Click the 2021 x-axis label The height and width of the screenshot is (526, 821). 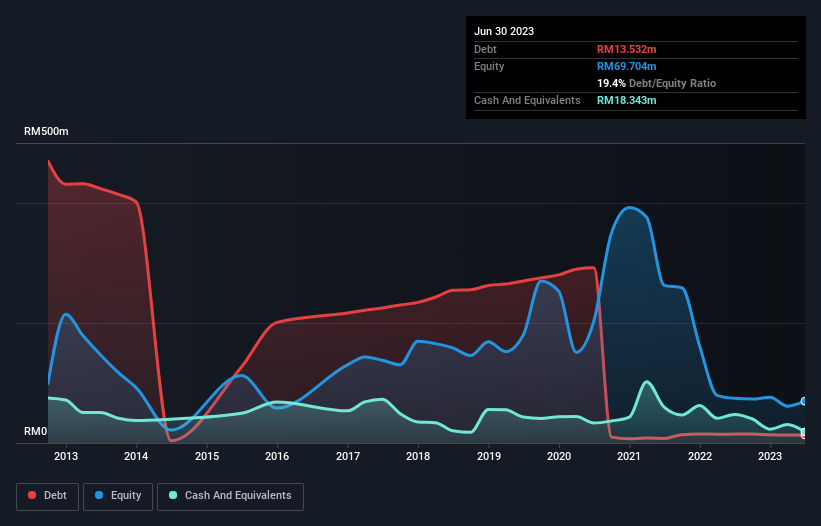click(629, 456)
